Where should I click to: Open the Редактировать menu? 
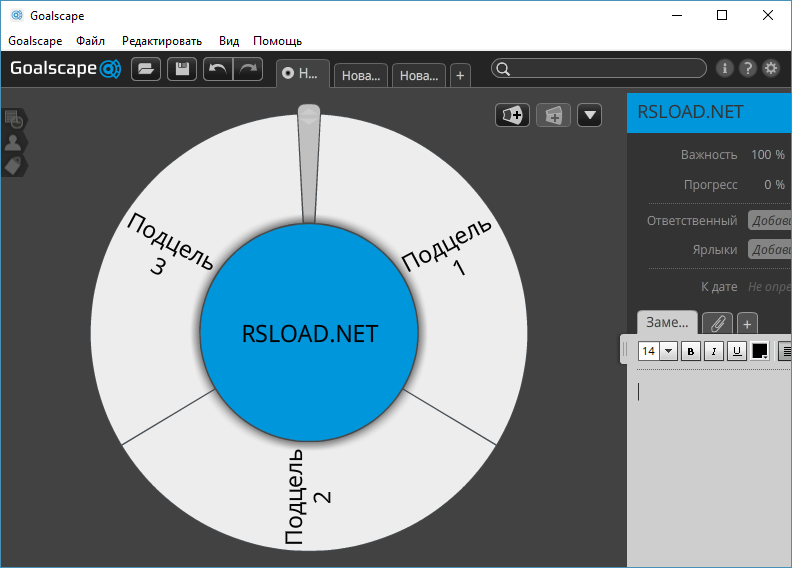162,41
